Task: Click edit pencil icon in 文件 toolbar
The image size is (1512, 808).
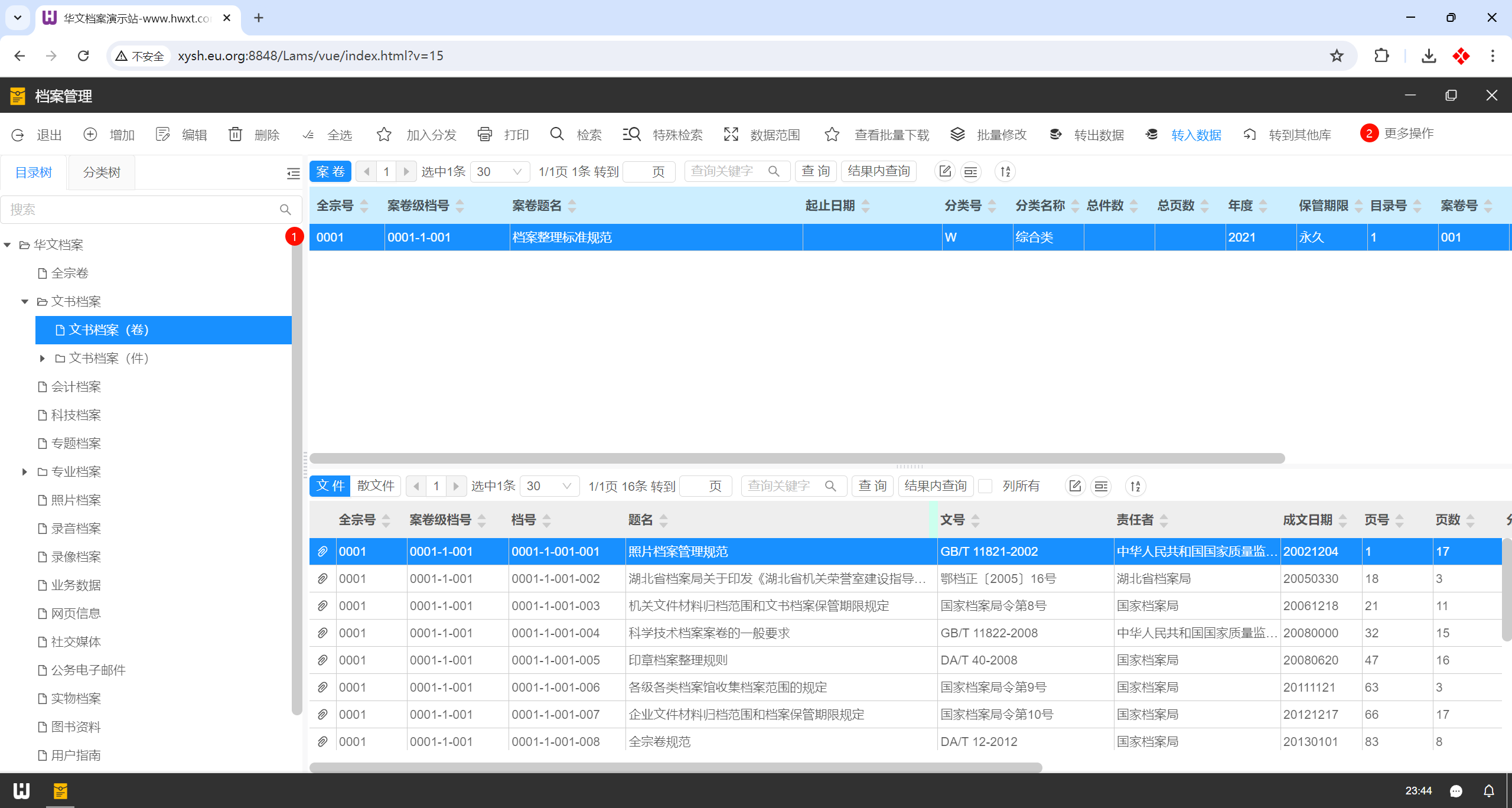Action: point(1075,486)
